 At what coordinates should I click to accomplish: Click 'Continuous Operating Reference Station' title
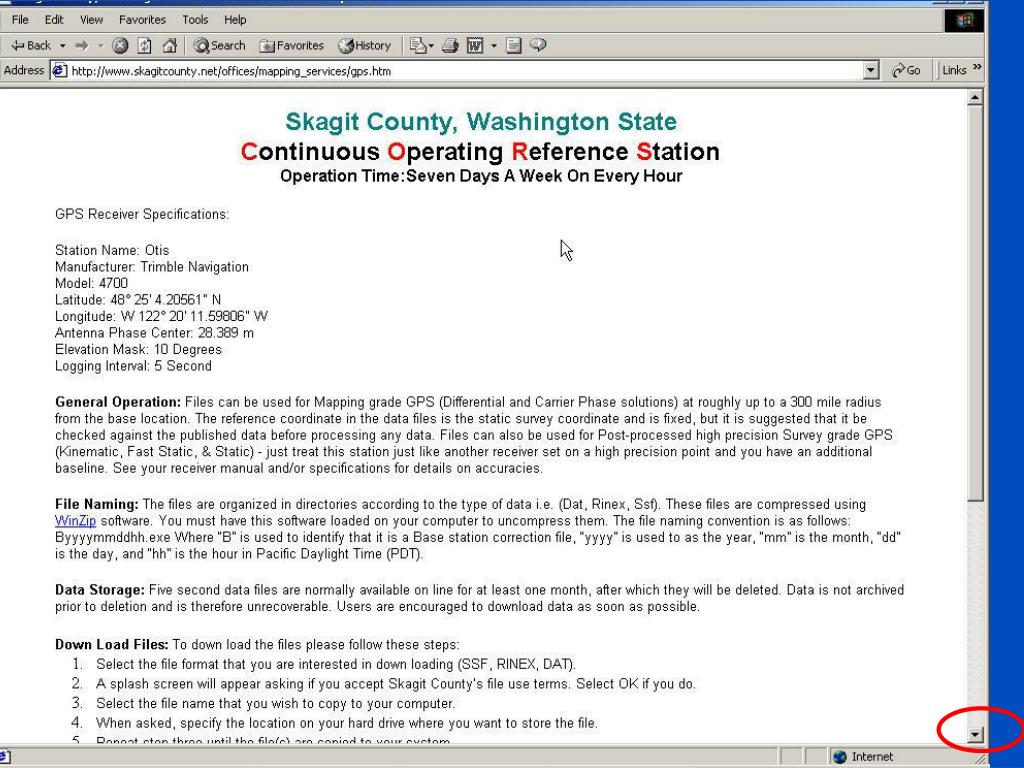tap(481, 152)
